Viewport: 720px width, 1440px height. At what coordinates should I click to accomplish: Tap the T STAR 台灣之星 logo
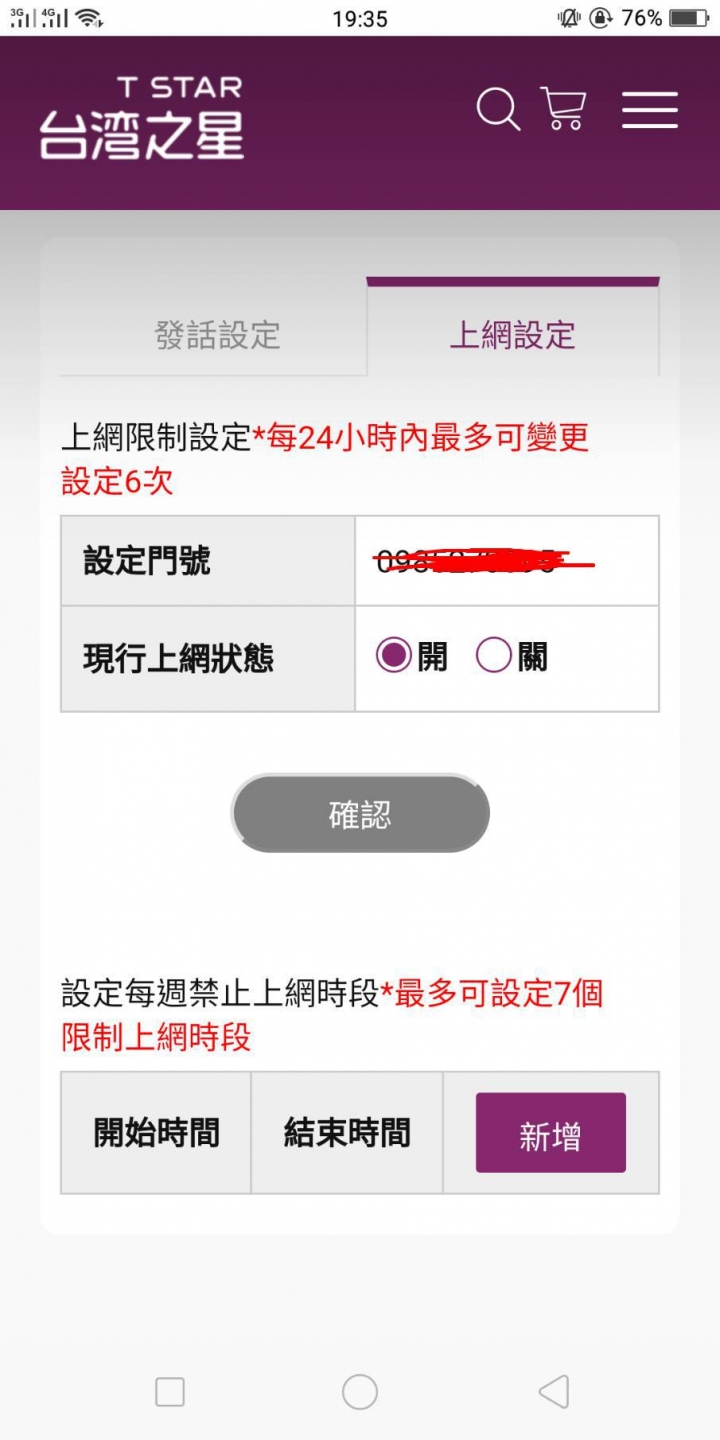[x=142, y=118]
